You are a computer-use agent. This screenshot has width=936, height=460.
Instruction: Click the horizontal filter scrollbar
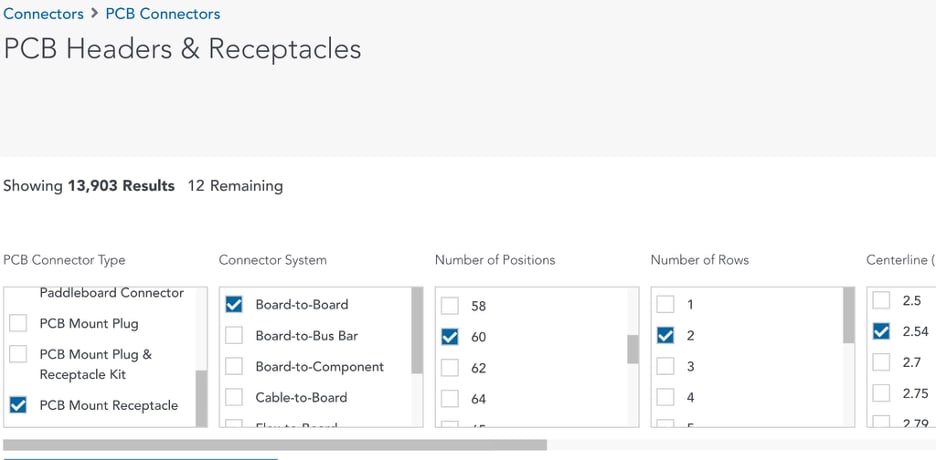click(x=275, y=445)
